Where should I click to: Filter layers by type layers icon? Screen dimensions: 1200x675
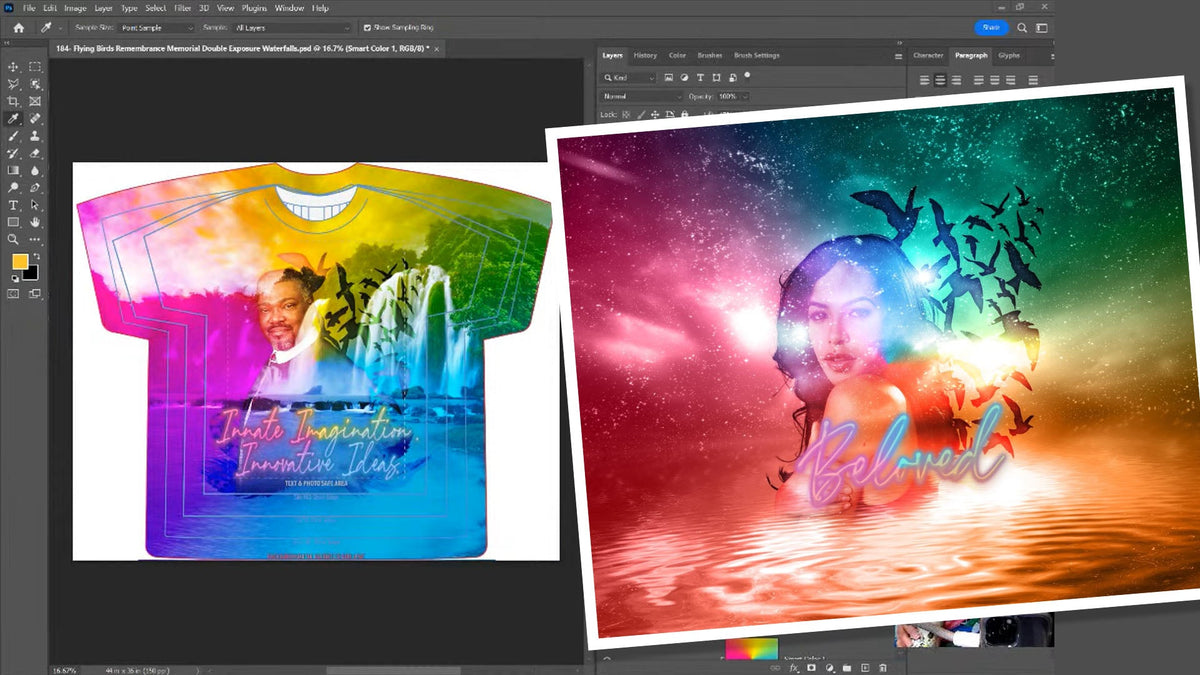[x=700, y=76]
